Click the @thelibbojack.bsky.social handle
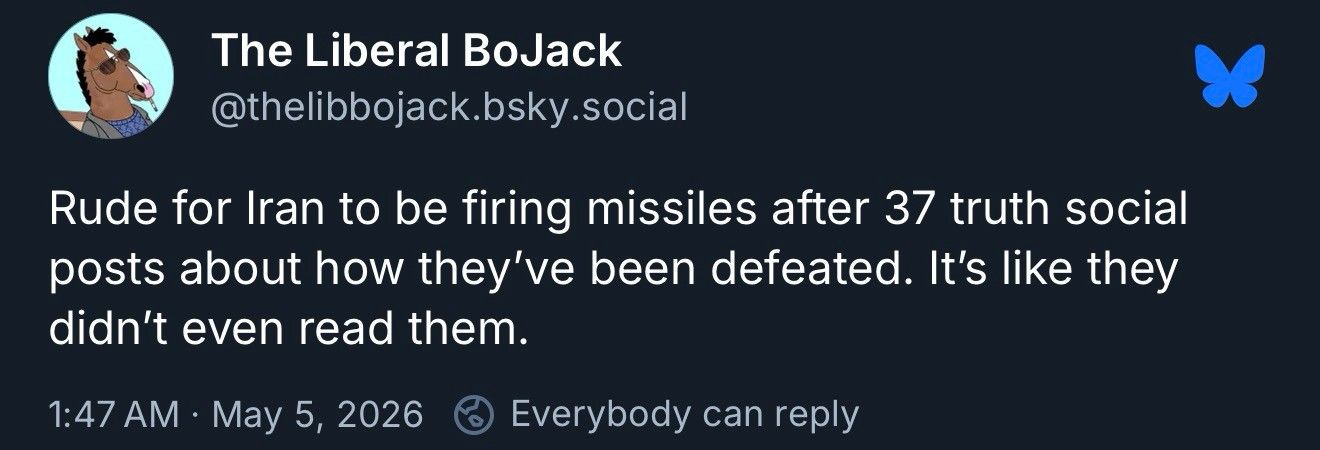 [x=450, y=105]
